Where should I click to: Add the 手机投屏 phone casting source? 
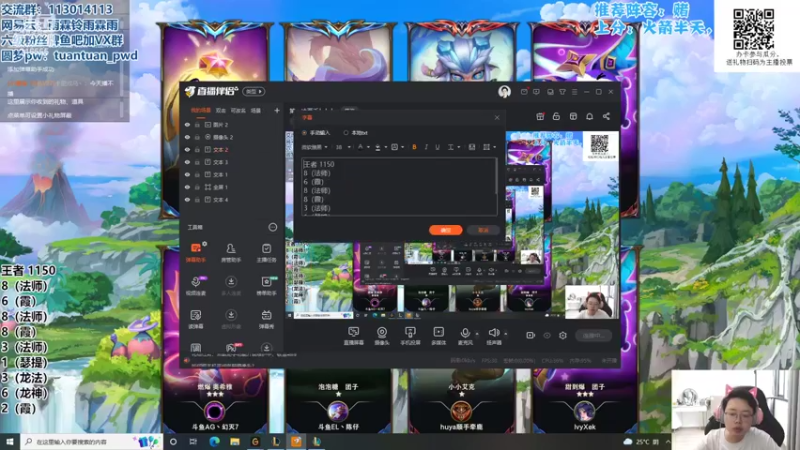[410, 336]
